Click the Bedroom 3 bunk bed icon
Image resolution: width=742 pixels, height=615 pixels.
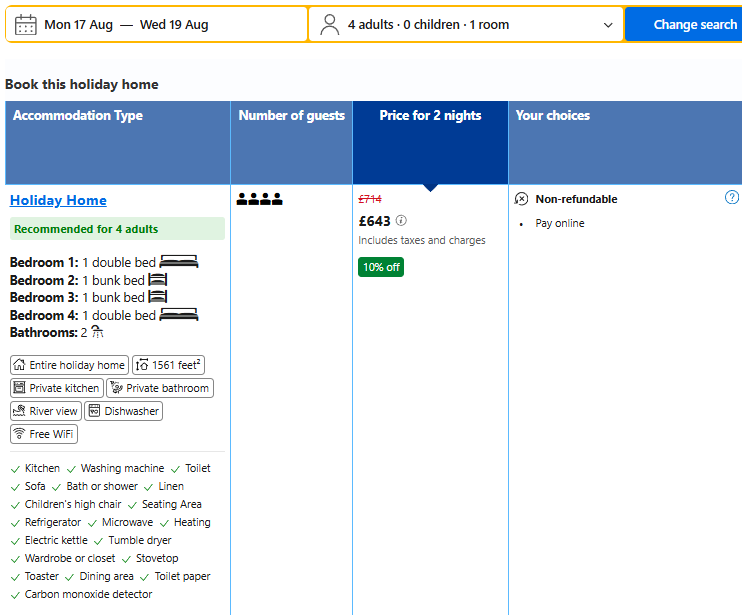158,297
